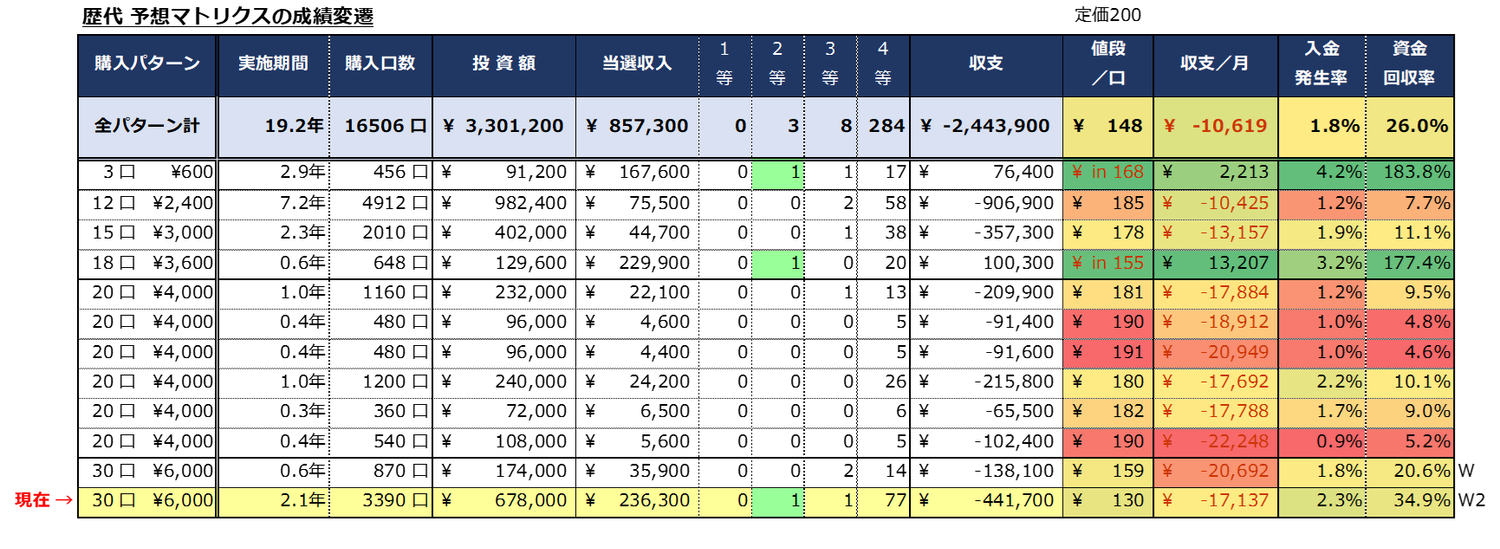Select the -906,900 balance cell
Image resolution: width=1500 pixels, height=549 pixels.
coord(986,204)
